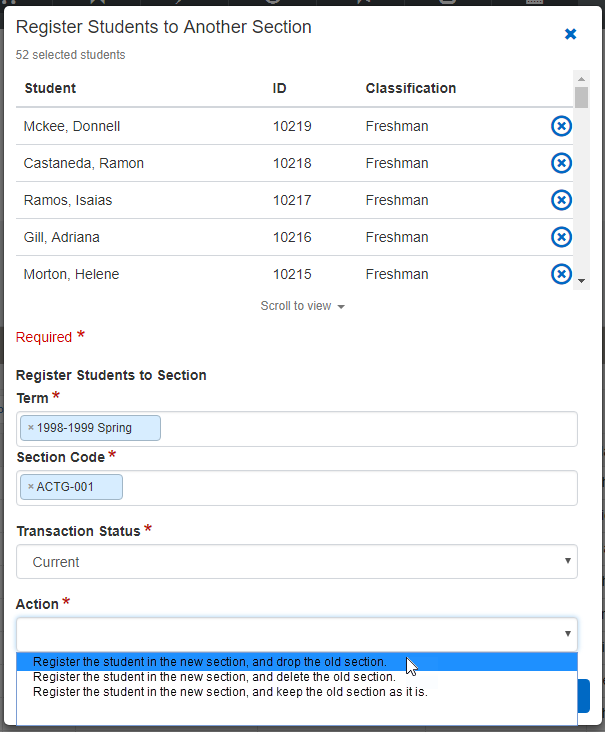The height and width of the screenshot is (732, 605).
Task: Open the Transaction Status dropdown
Action: [296, 562]
